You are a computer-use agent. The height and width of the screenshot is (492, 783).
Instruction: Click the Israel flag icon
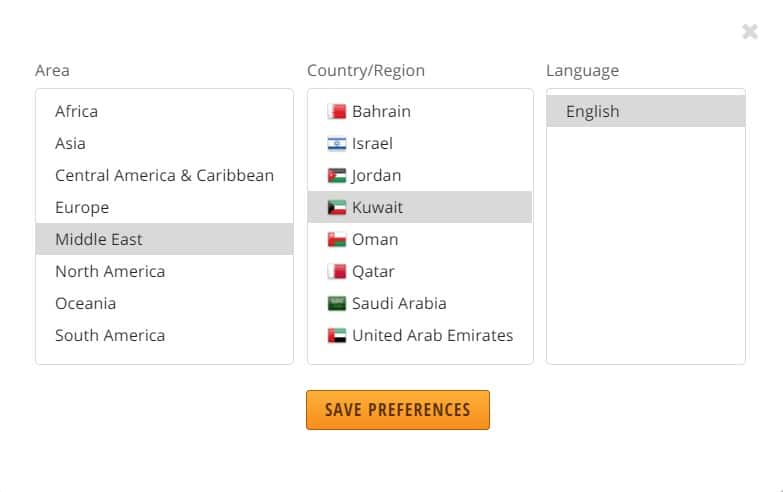click(337, 143)
